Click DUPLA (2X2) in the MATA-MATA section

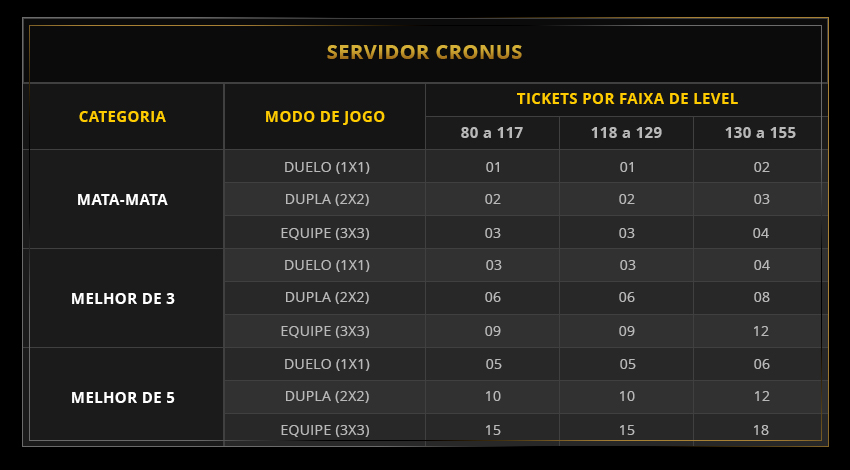point(326,199)
